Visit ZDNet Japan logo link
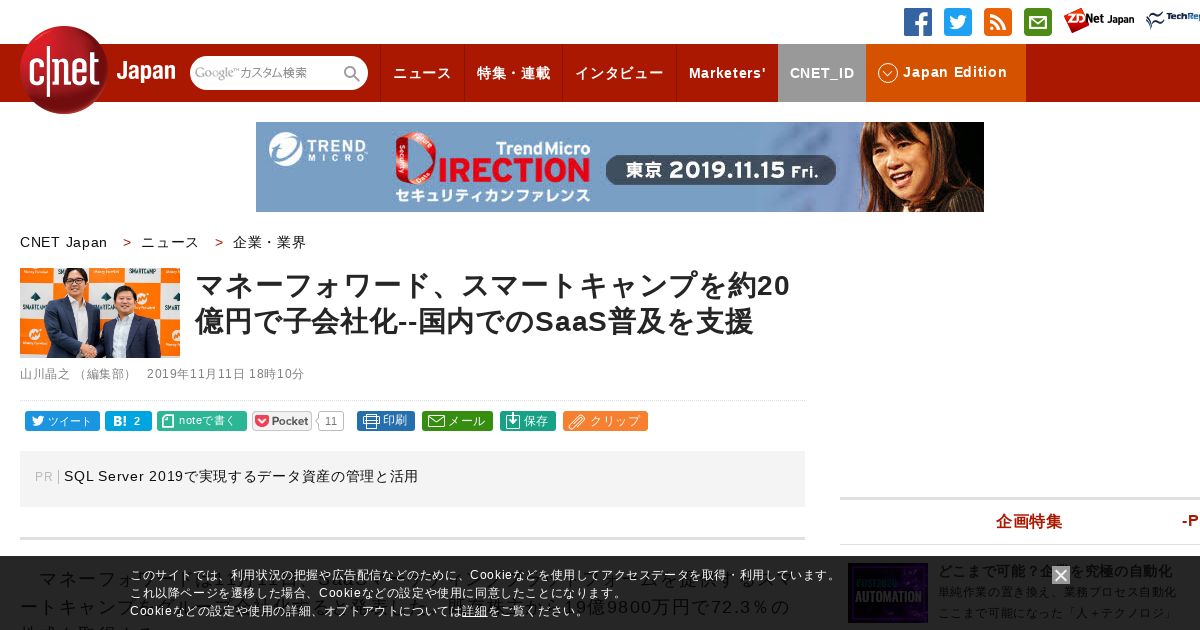Viewport: 1200px width, 630px height. (x=1099, y=20)
